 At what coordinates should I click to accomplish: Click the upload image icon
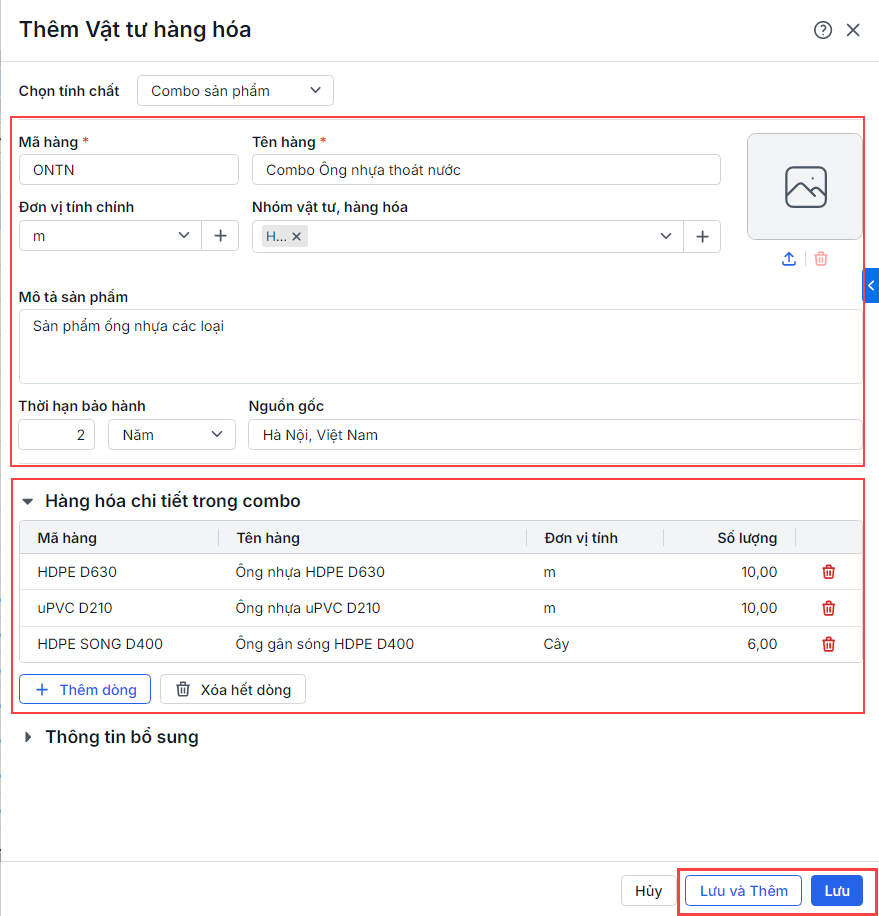coord(789,259)
